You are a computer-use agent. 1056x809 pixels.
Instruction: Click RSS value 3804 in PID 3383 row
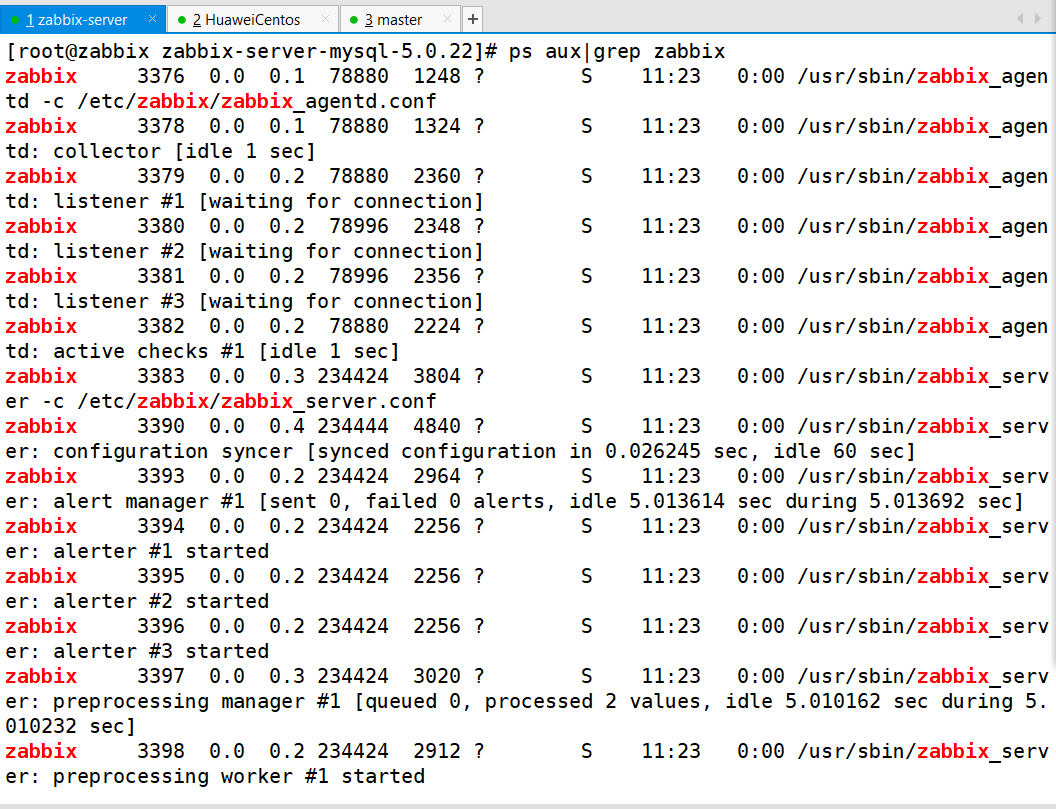437,376
